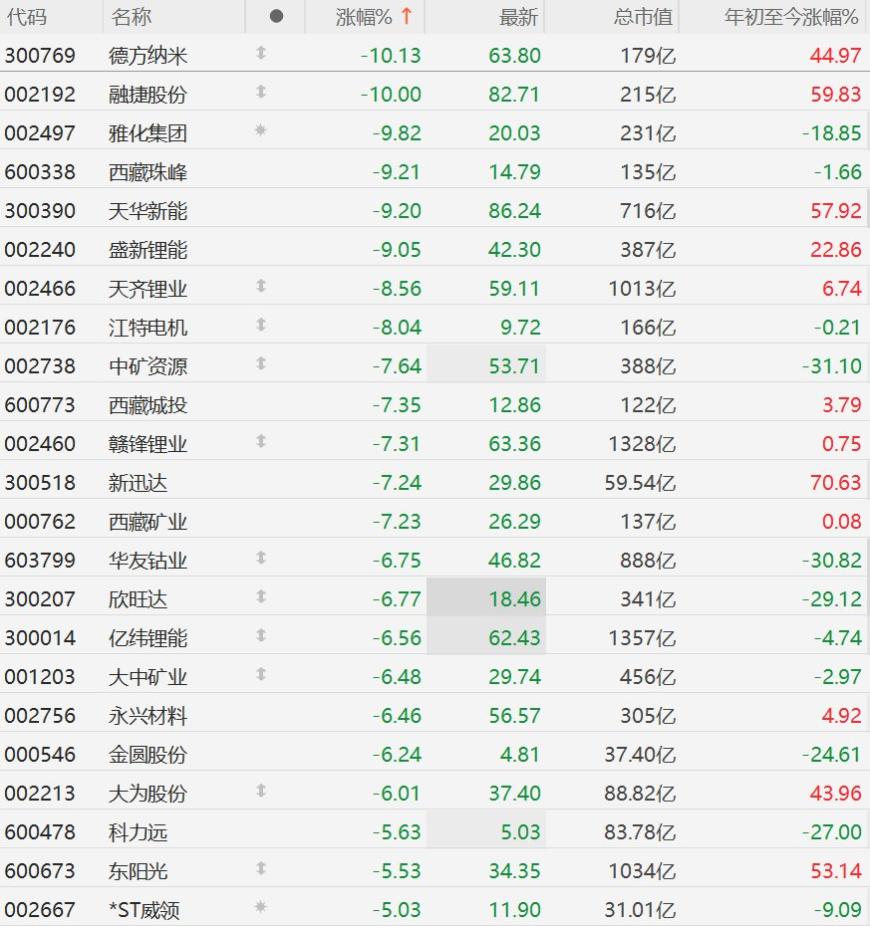This screenshot has width=870, height=926.
Task: Click the orange sort arrow beside 涨幅%
Action: point(406,16)
